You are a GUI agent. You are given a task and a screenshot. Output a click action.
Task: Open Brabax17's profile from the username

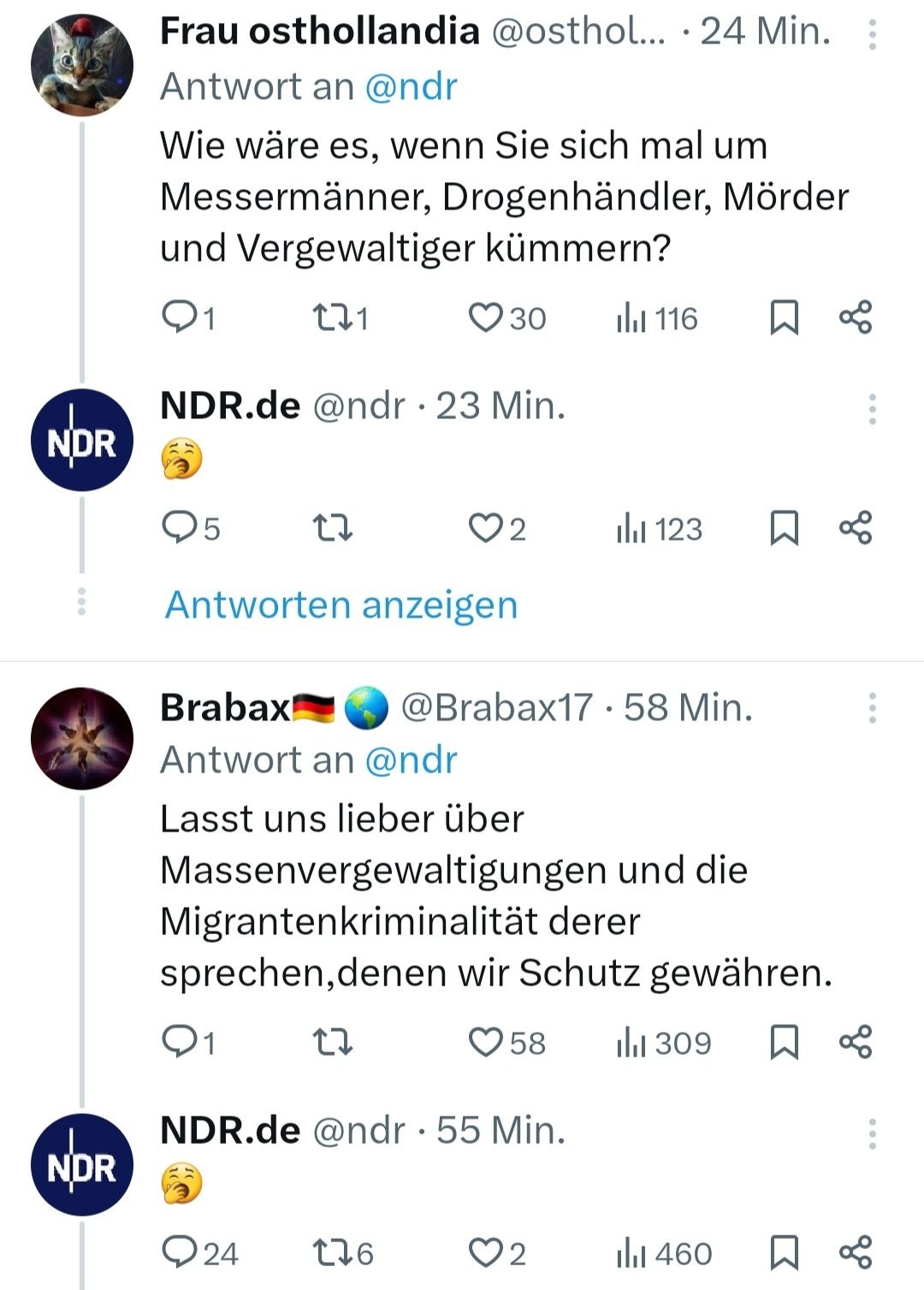coord(496,707)
